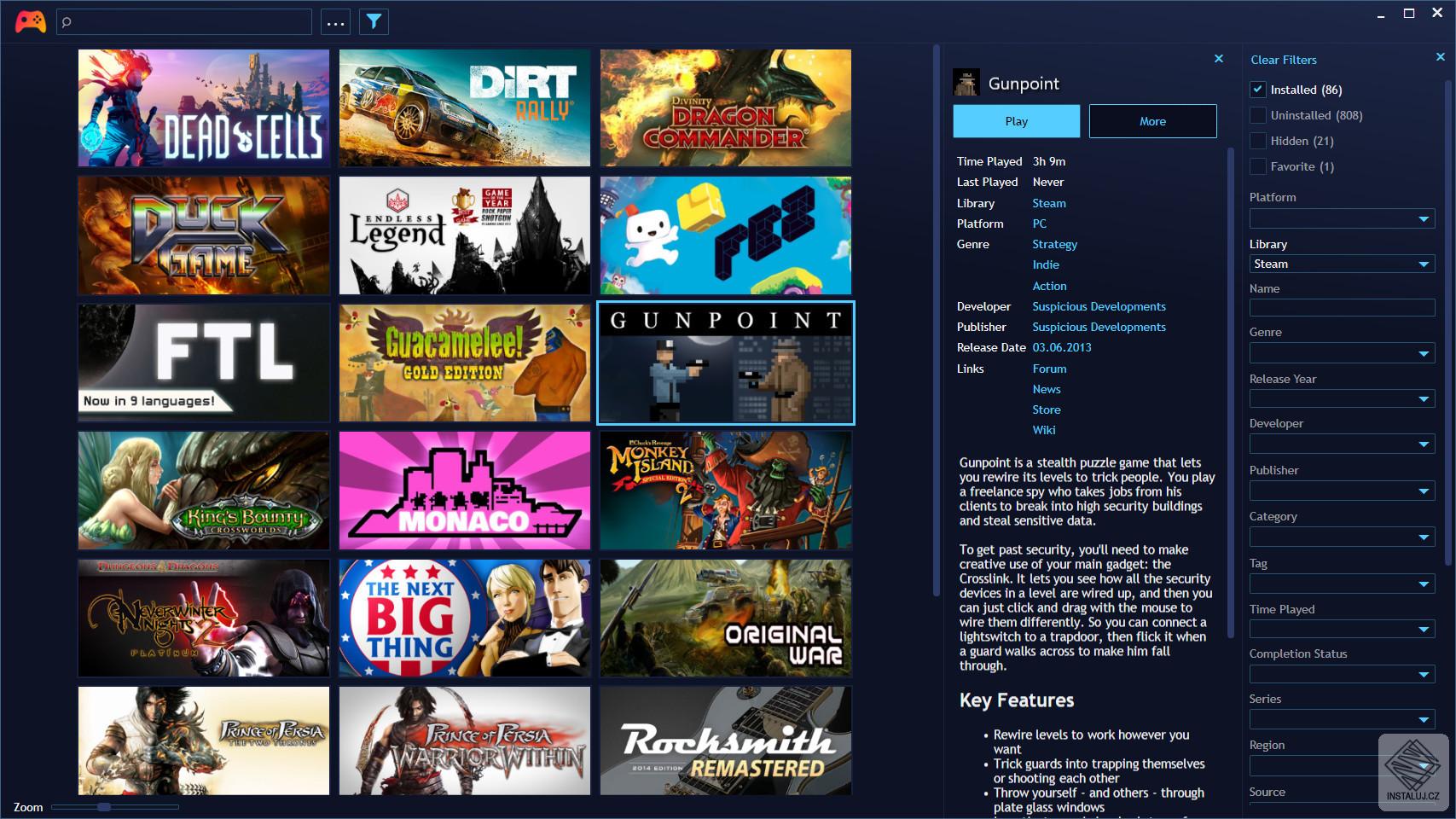This screenshot has height=819, width=1456.
Task: Select the FEZ game cover
Action: tap(726, 235)
